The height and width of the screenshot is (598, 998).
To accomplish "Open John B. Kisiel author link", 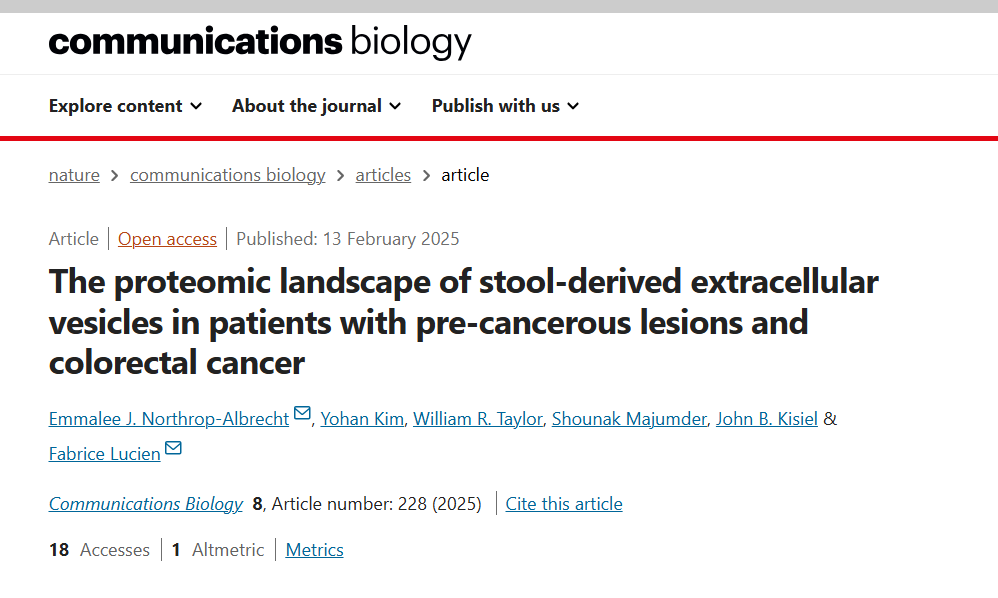I will (x=766, y=419).
